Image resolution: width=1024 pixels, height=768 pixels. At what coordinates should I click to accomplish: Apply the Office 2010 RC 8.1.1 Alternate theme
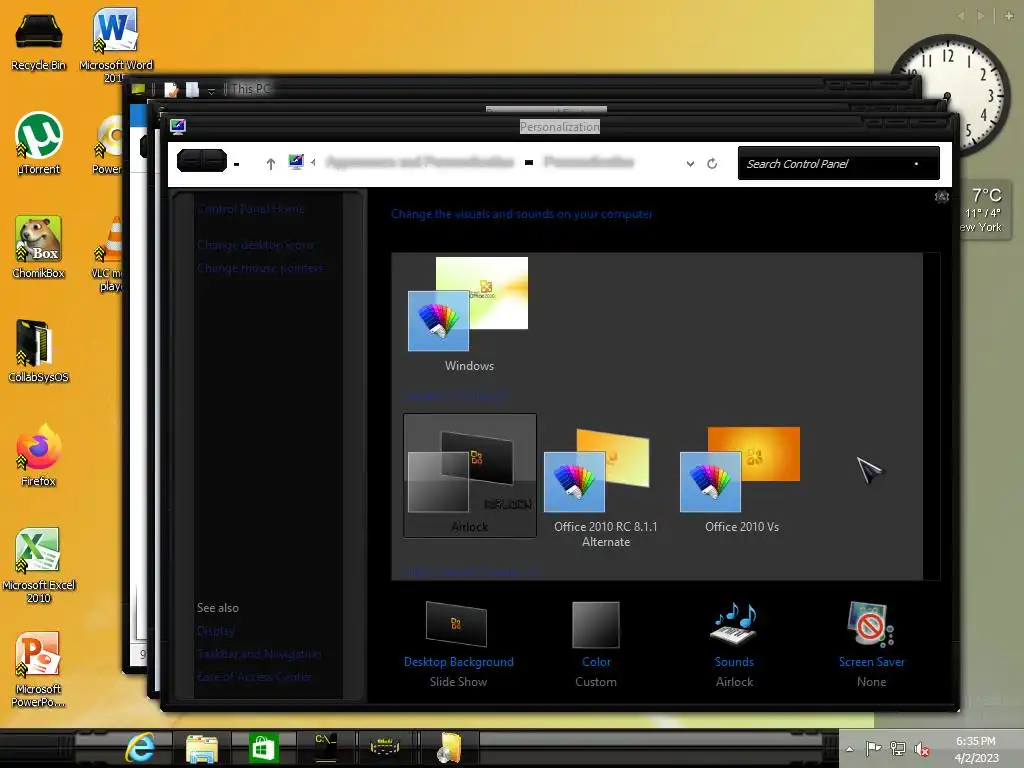[605, 488]
